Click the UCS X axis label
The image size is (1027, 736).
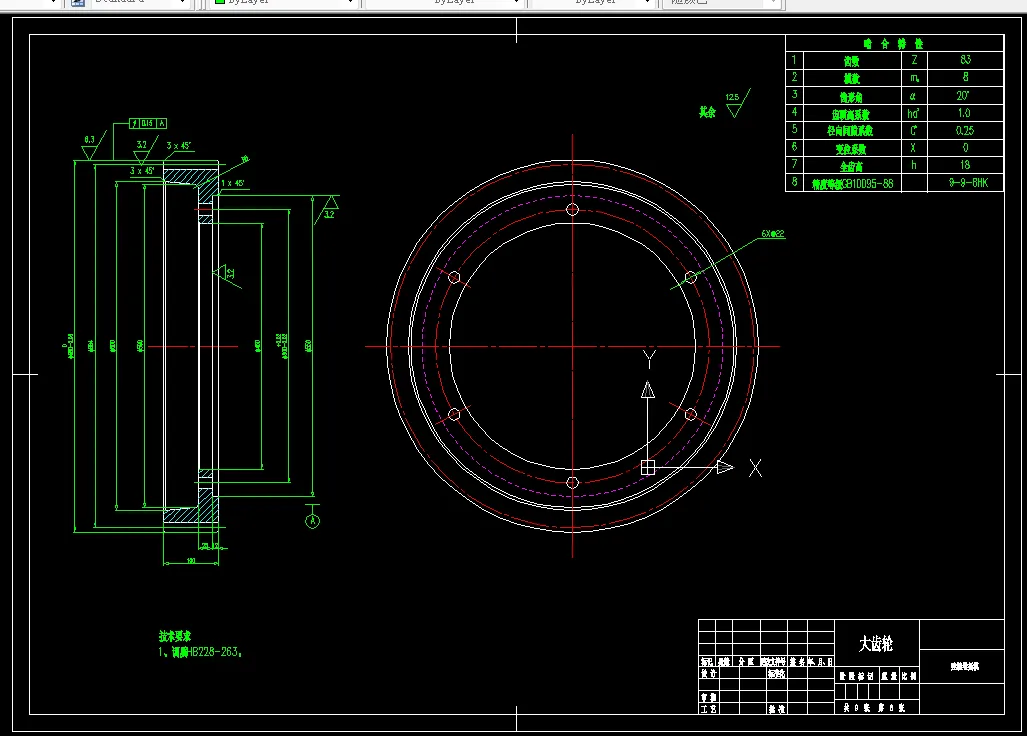pos(755,468)
